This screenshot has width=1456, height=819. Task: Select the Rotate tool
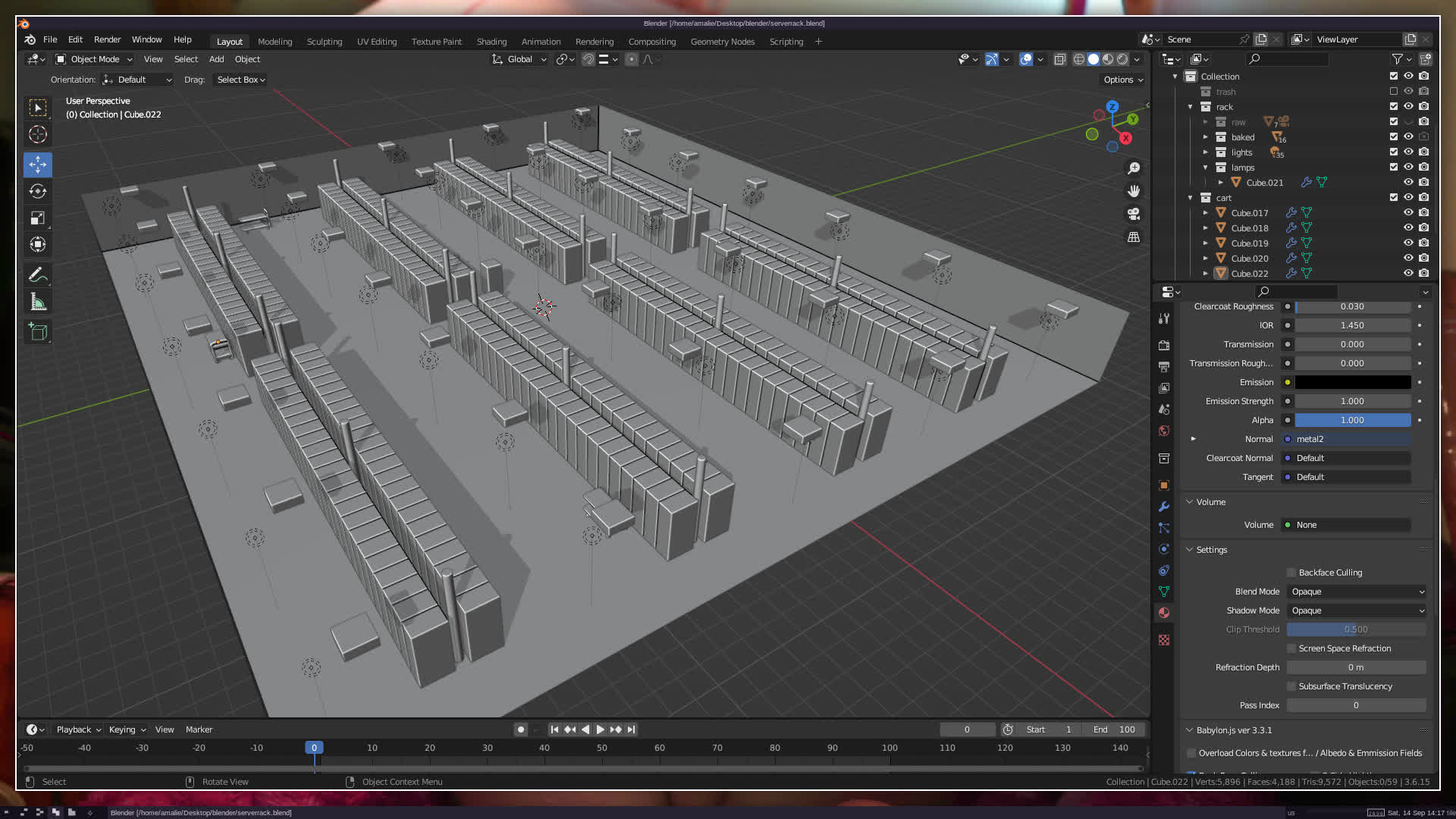(x=38, y=191)
